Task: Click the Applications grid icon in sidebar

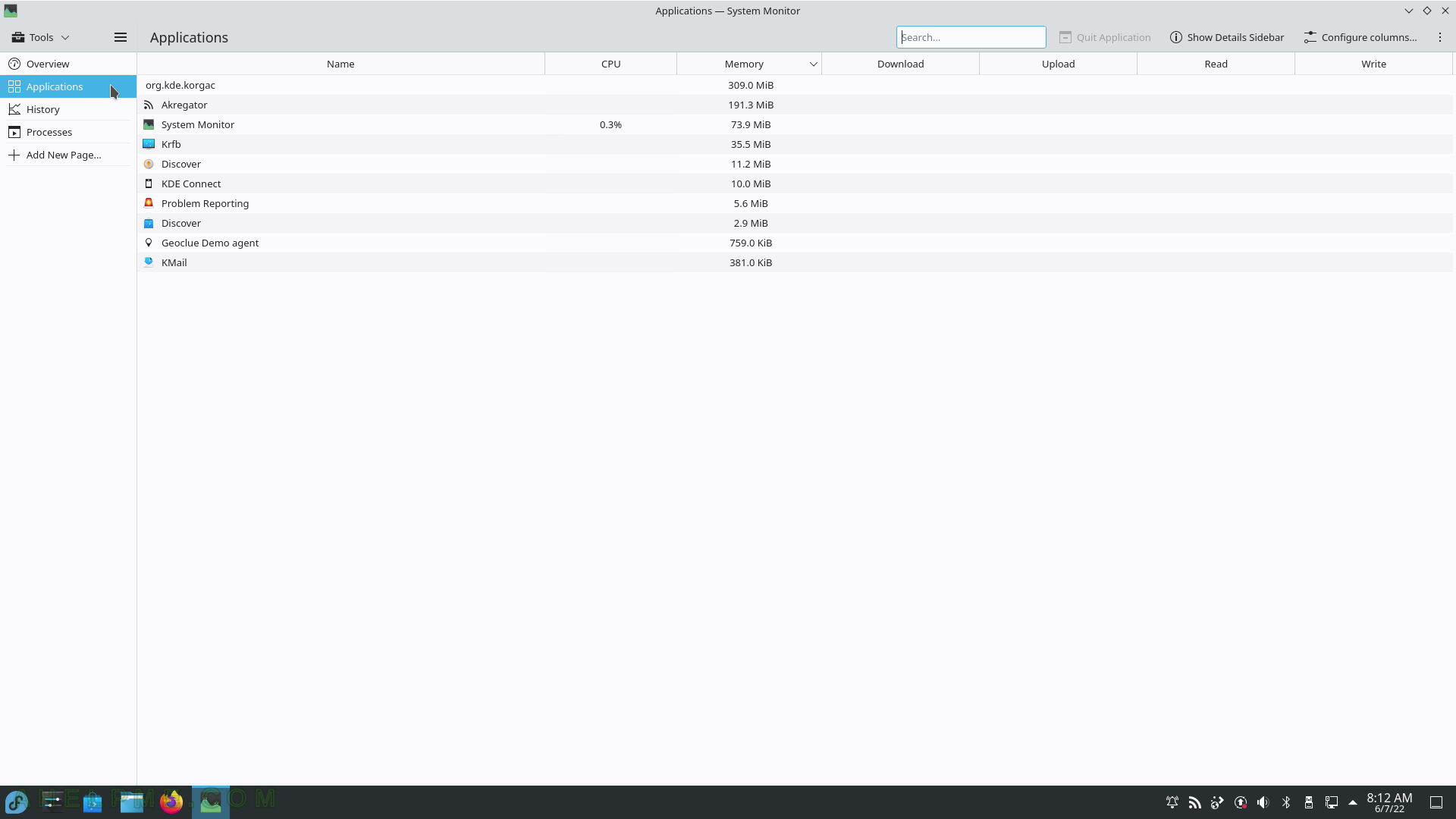Action: point(14,86)
